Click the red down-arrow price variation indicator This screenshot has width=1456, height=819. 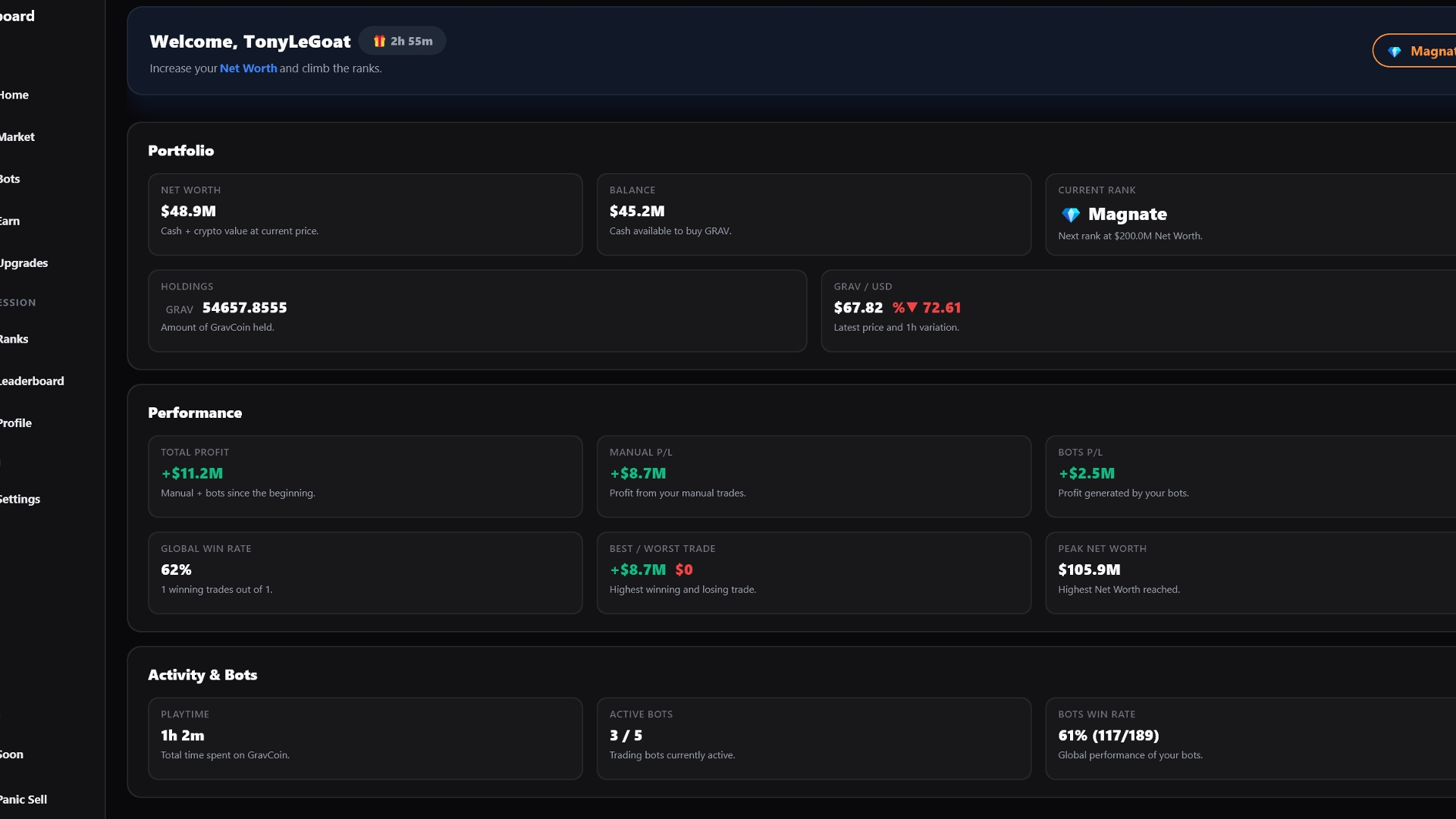(912, 308)
